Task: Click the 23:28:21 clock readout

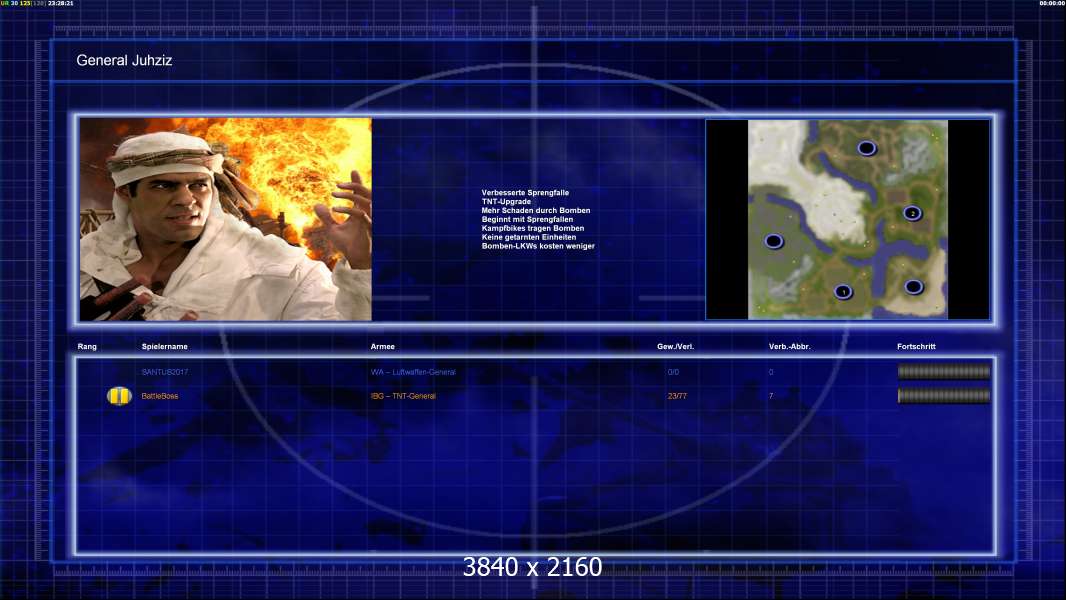Action: [x=61, y=3]
